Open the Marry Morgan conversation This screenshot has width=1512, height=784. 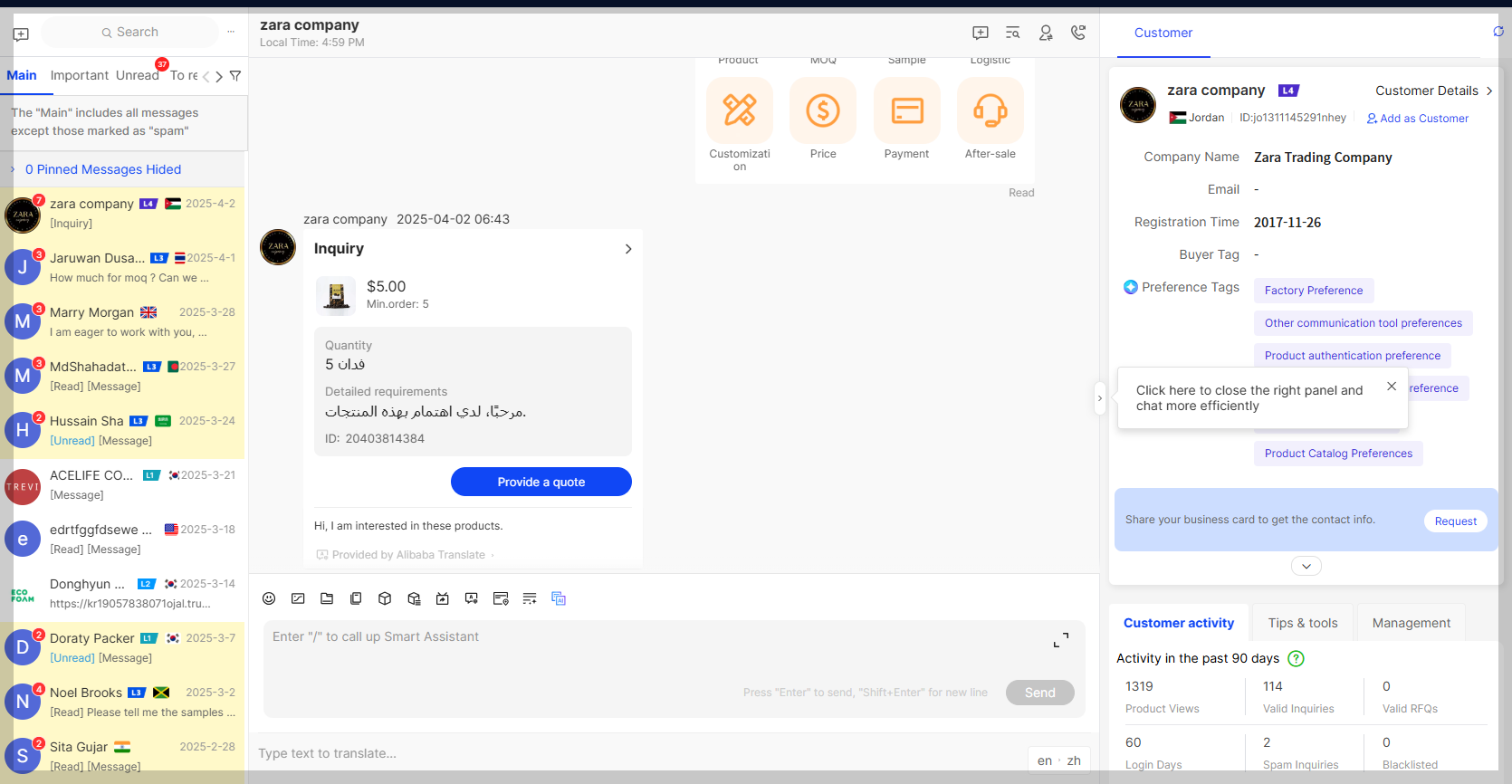pyautogui.click(x=122, y=321)
